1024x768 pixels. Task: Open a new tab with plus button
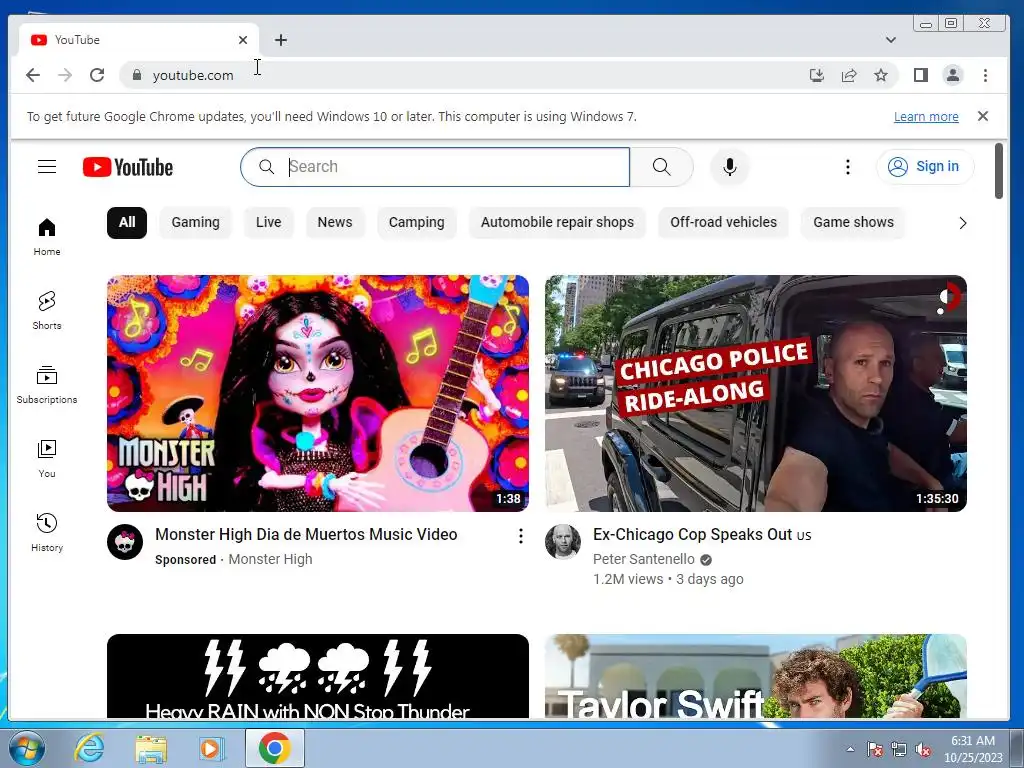pos(281,40)
